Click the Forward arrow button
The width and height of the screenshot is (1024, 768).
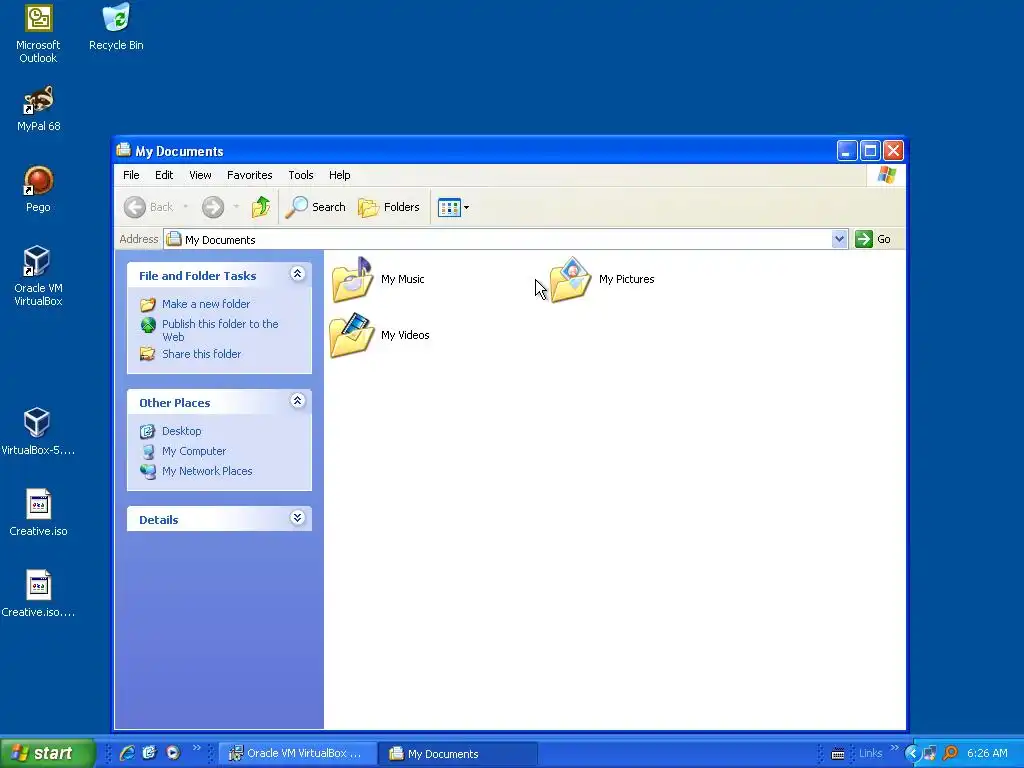(x=213, y=207)
